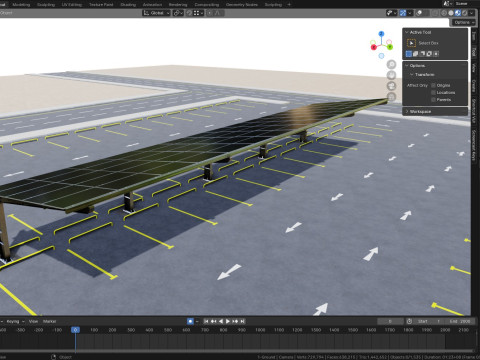This screenshot has height=360, width=480.
Task: Jump to previous keyframe
Action: tap(213, 321)
